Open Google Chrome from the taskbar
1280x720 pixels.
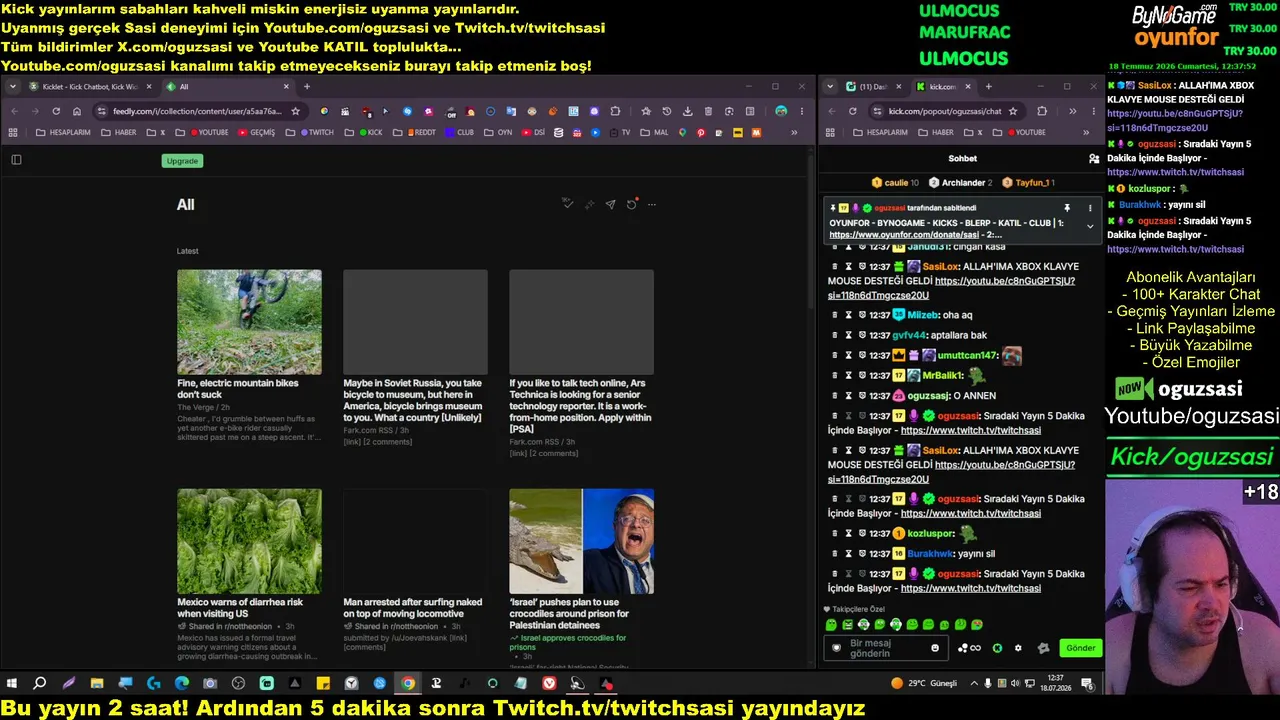pyautogui.click(x=408, y=684)
